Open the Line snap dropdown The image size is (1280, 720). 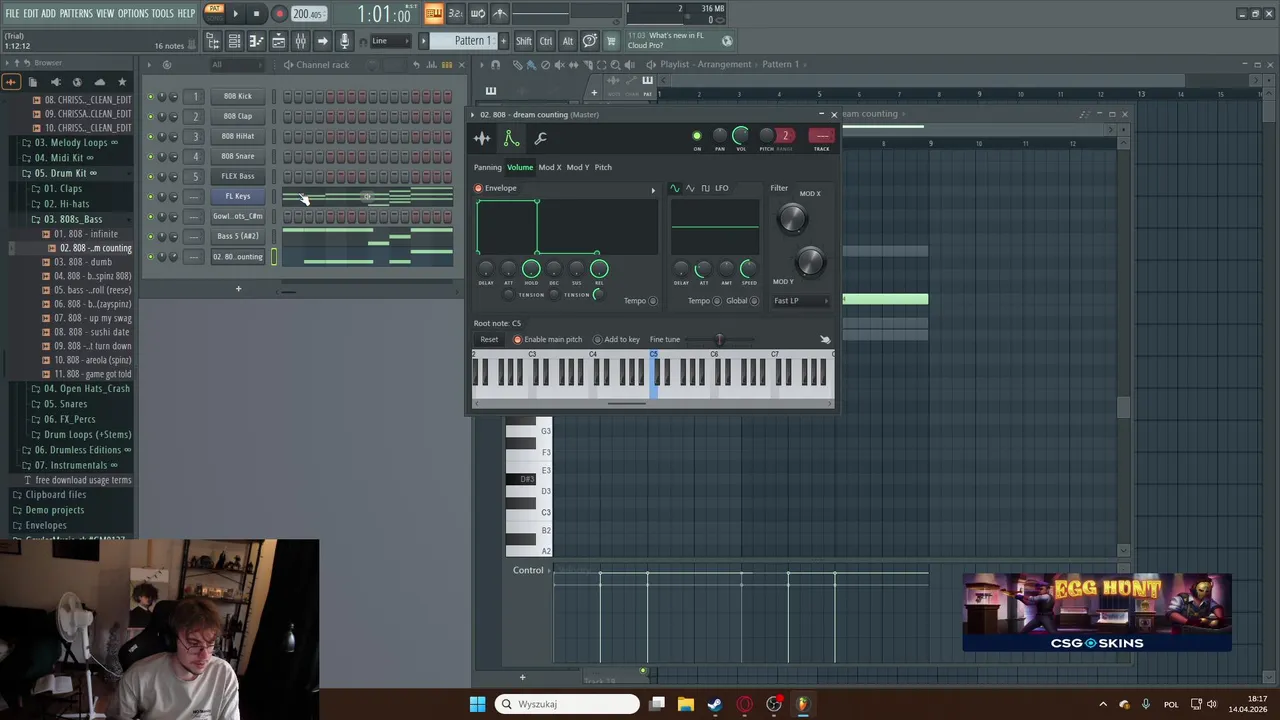pyautogui.click(x=390, y=41)
